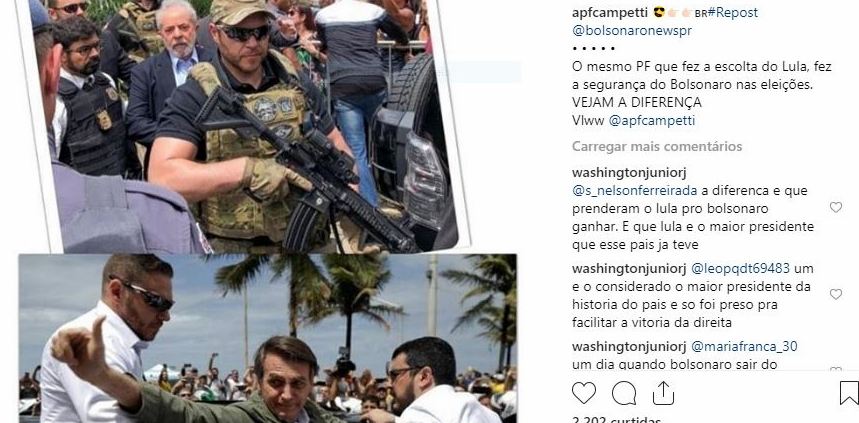The width and height of the screenshot is (859, 423).
Task: Open the @mariafranca_30 mention
Action: tap(744, 346)
